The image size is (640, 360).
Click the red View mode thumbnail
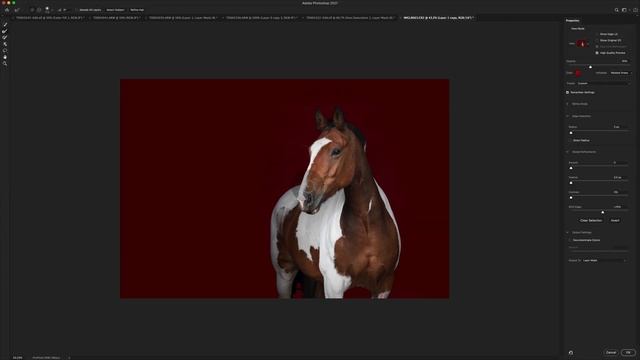coord(582,43)
